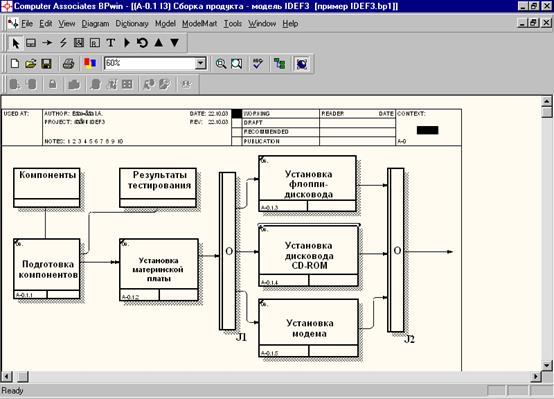Image resolution: width=554 pixels, height=399 pixels.
Task: Toggle the Model Explorer tree icon
Action: 279,64
